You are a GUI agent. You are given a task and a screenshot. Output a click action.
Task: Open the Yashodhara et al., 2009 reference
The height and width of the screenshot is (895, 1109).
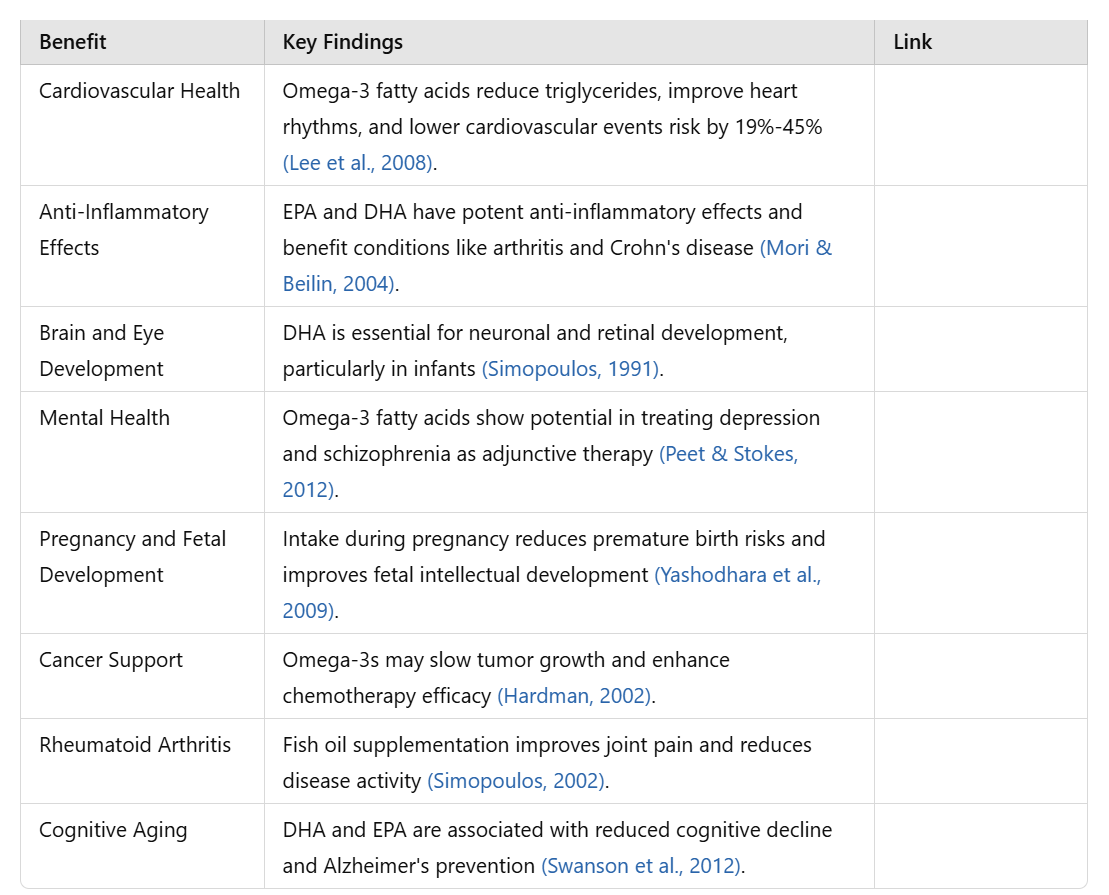[737, 575]
